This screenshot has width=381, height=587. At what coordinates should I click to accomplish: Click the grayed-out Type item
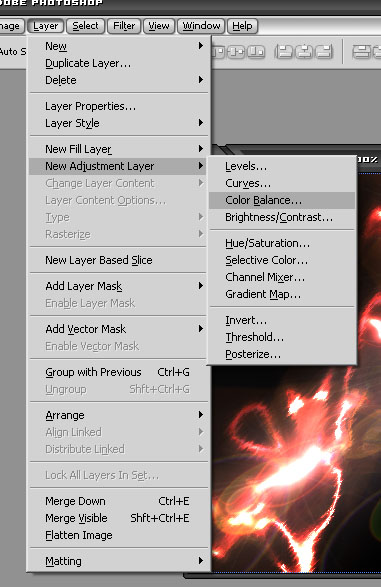(118, 218)
